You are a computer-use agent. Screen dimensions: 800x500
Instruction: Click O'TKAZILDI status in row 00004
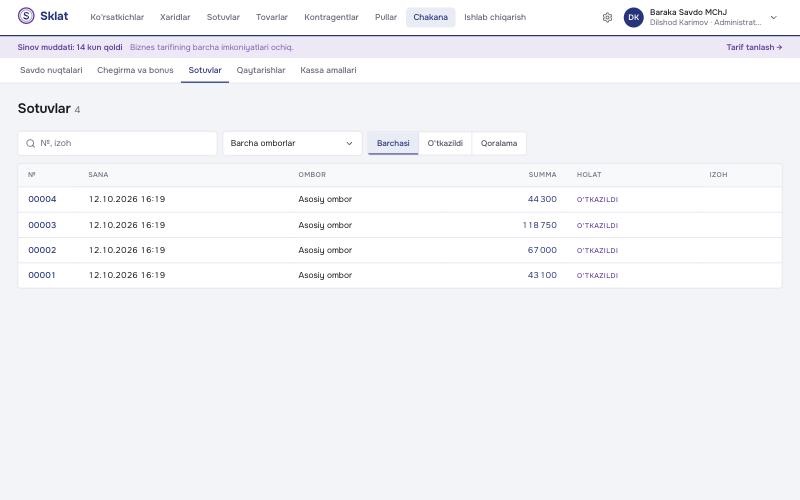pyautogui.click(x=597, y=199)
